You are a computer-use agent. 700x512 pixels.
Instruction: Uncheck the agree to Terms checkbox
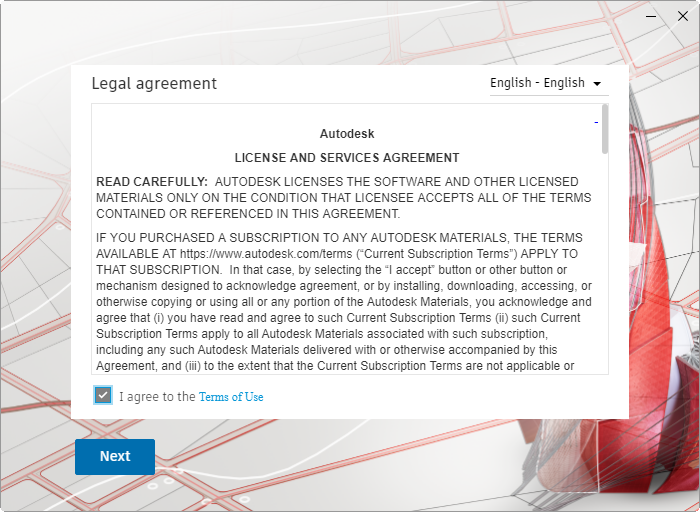102,395
